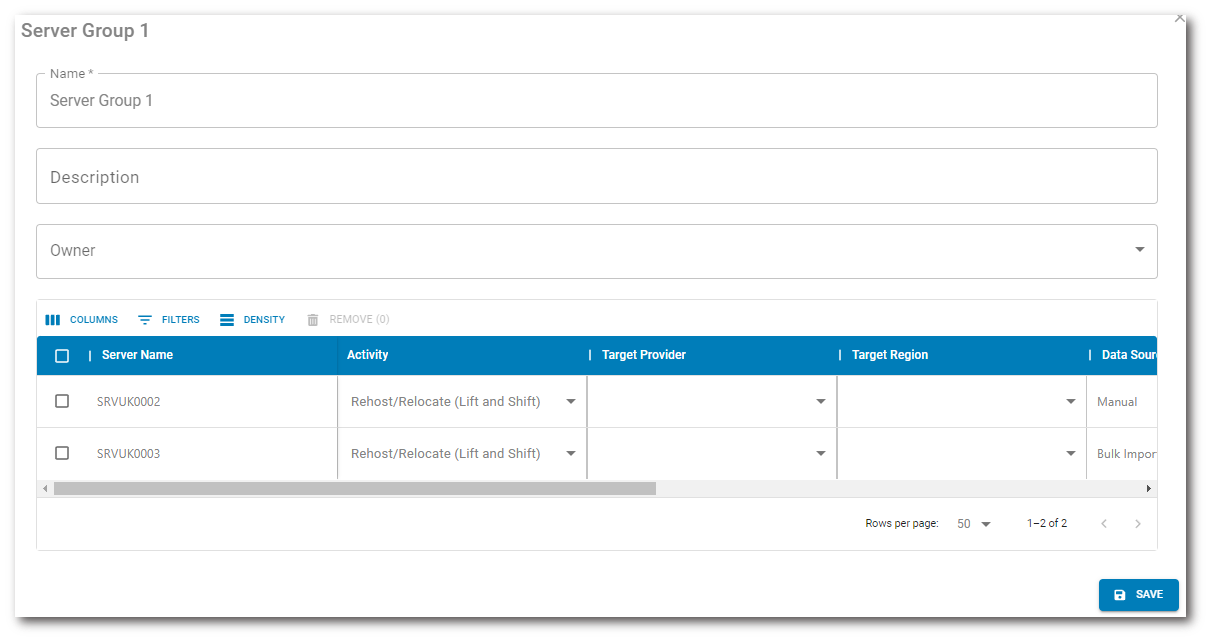Close the Server Group dialog
This screenshot has width=1211, height=642.
1180,17
